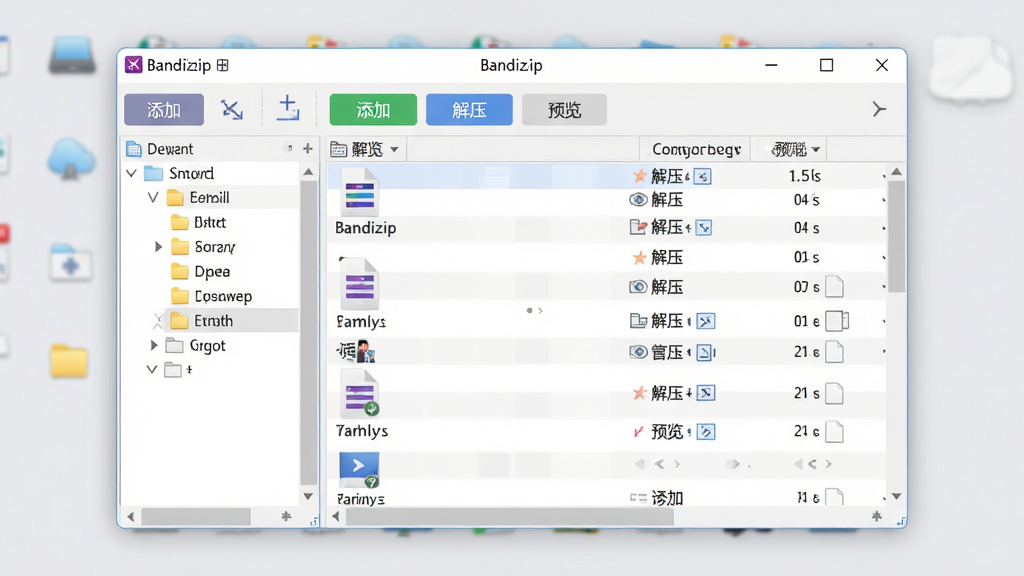This screenshot has width=1024, height=576.
Task: Click the blue 解压 button
Action: 469,110
